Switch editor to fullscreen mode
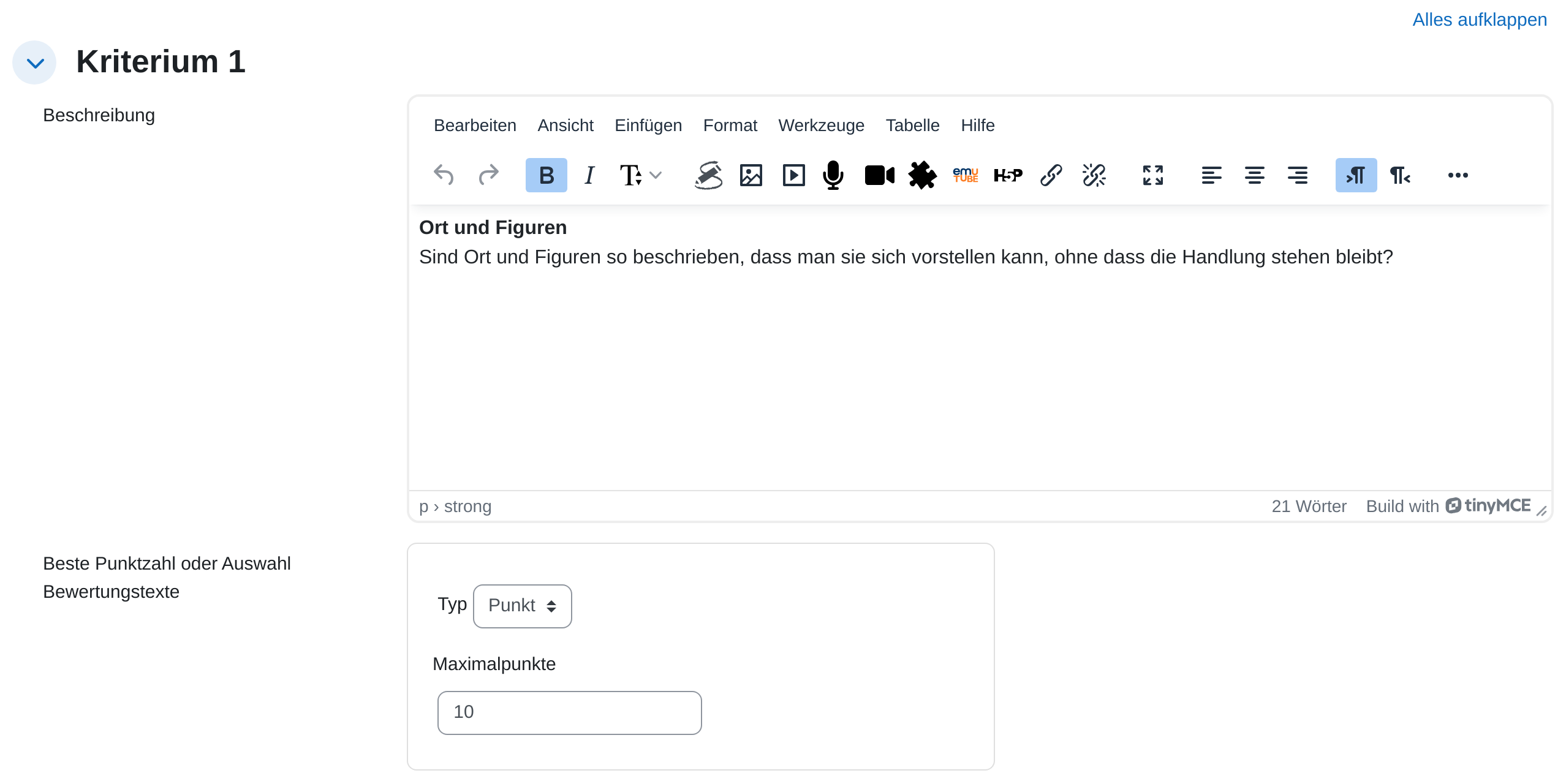The image size is (1566, 784). pos(1152,175)
